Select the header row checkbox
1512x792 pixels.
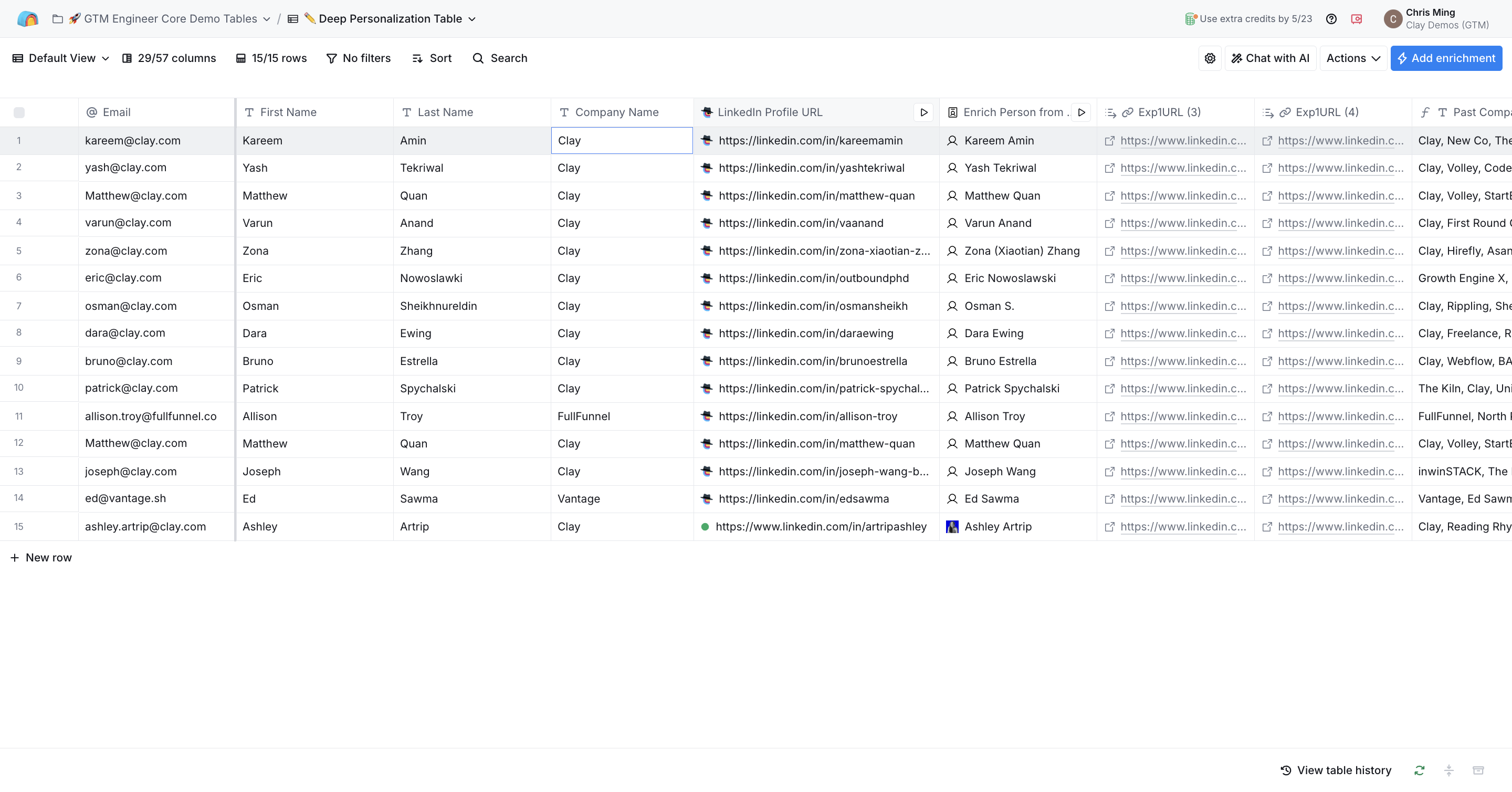point(19,112)
